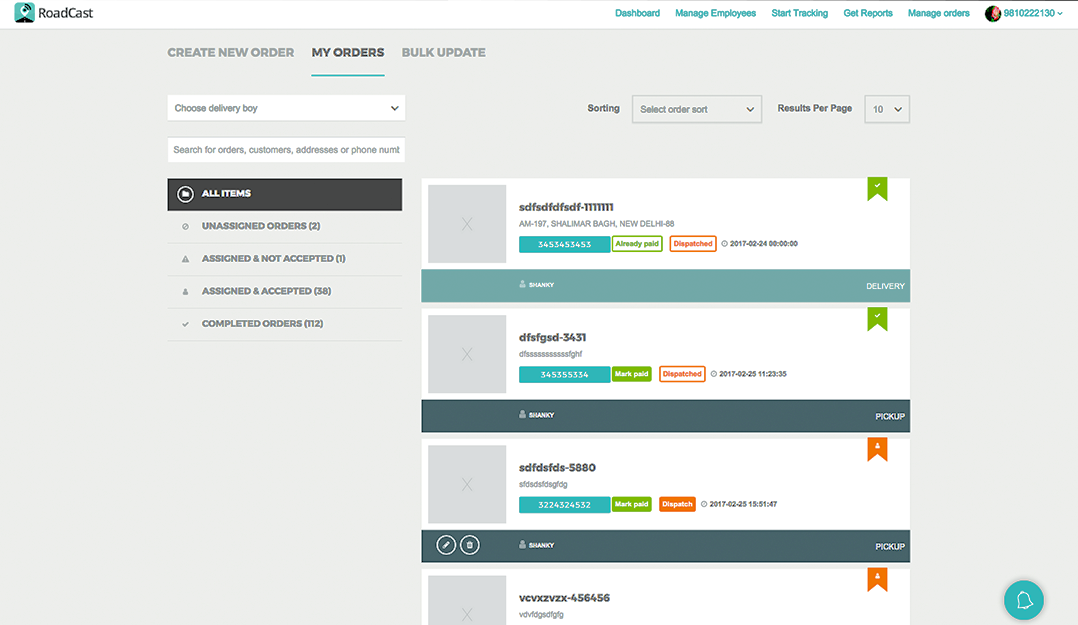This screenshot has width=1078, height=625.
Task: Expand the 9810222130 account menu
Action: click(x=1033, y=13)
